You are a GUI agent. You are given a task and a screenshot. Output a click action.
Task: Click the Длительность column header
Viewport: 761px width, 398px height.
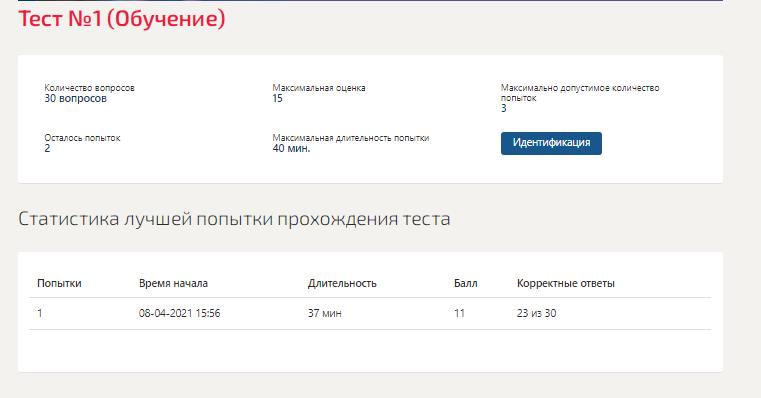(x=342, y=283)
